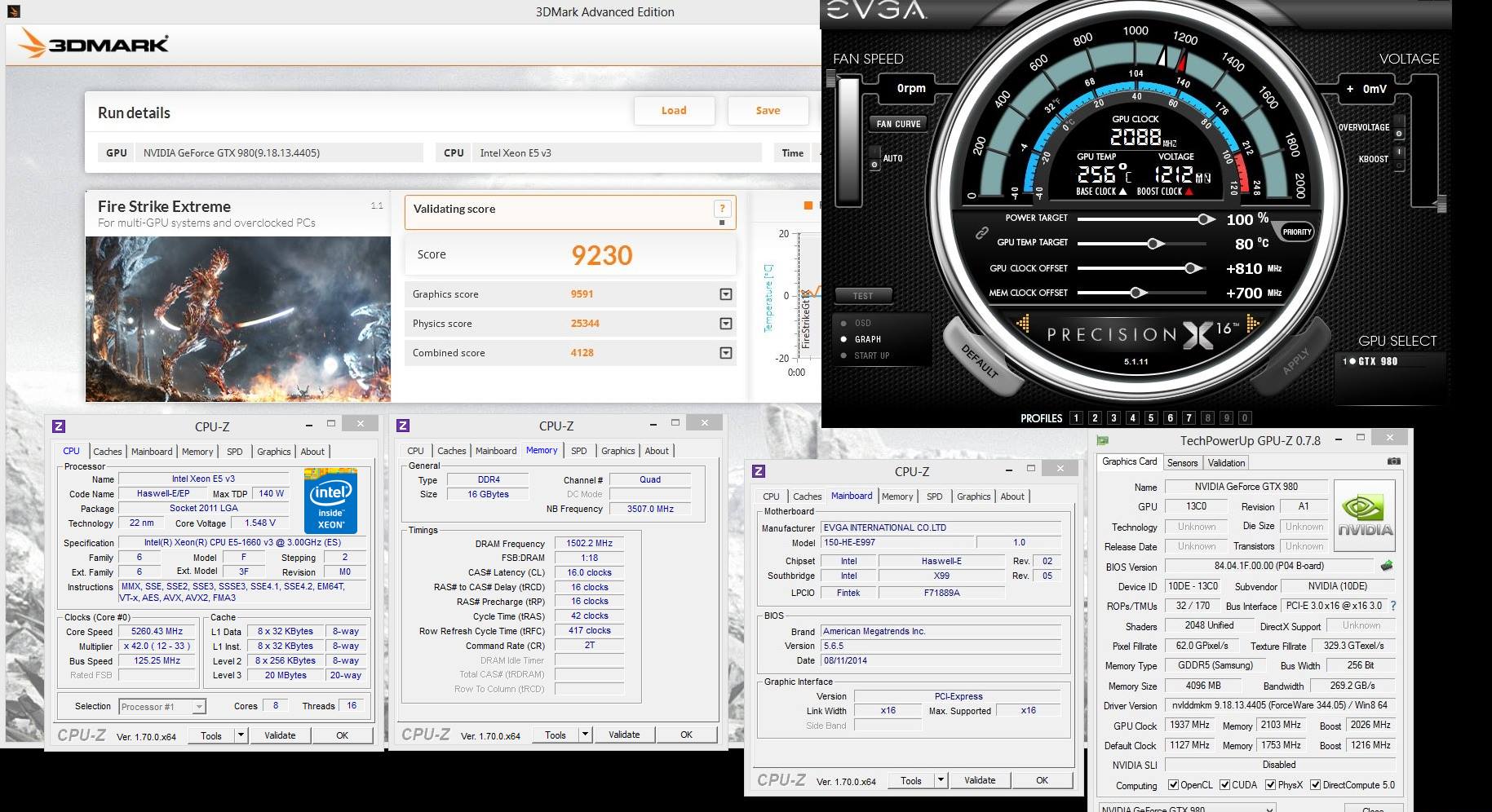
Task: Click Validate in CPU-Z Memory window
Action: 624,735
